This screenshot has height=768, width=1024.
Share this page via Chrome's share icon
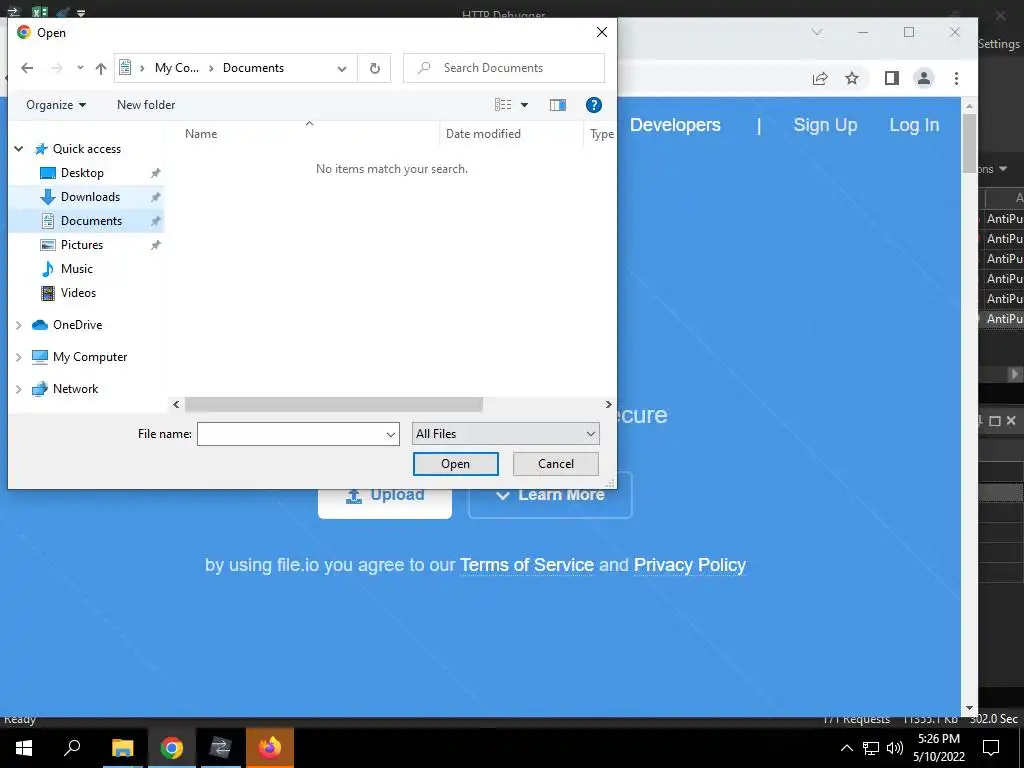(820, 78)
